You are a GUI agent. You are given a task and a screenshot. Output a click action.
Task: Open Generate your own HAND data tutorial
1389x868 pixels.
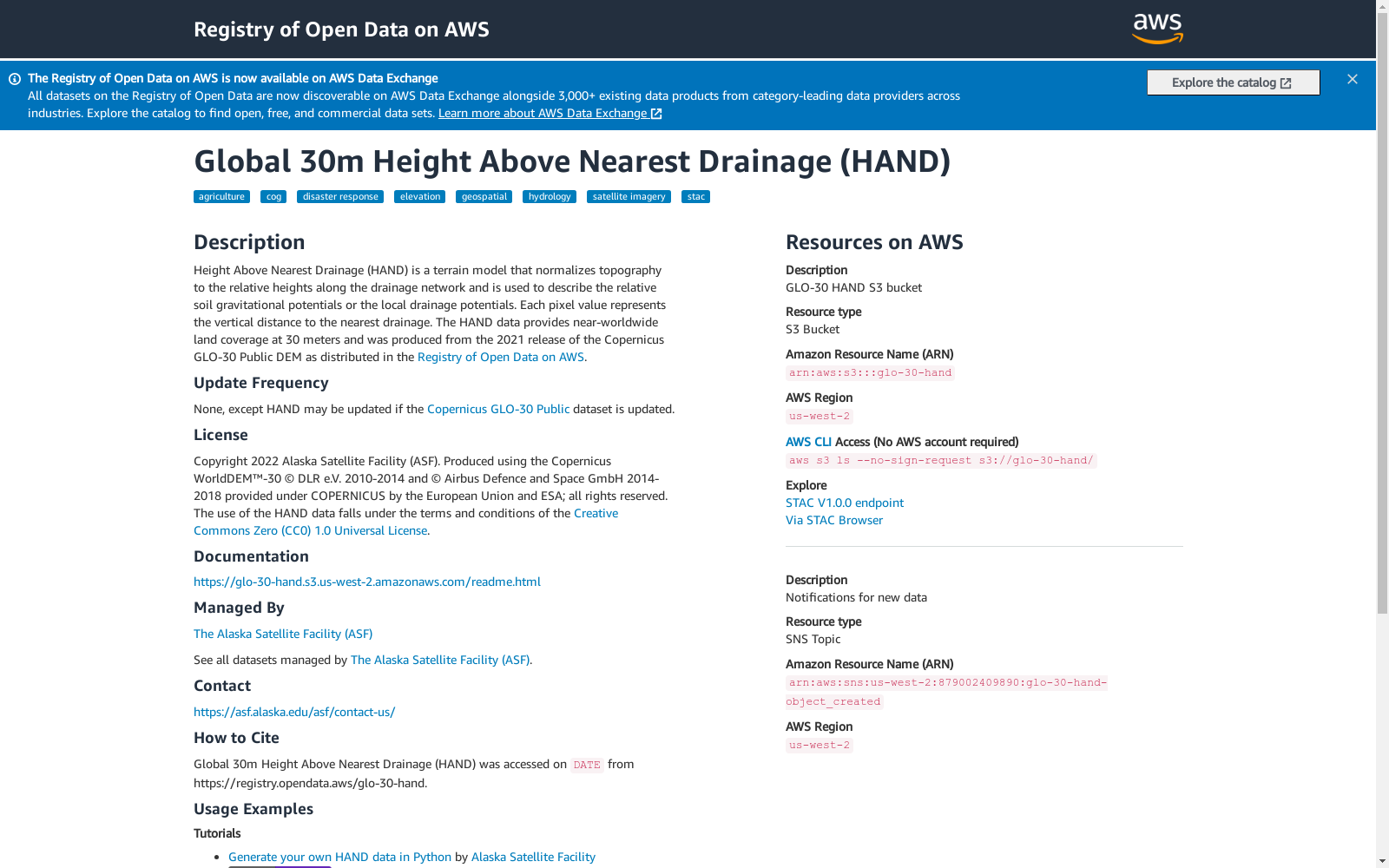339,857
